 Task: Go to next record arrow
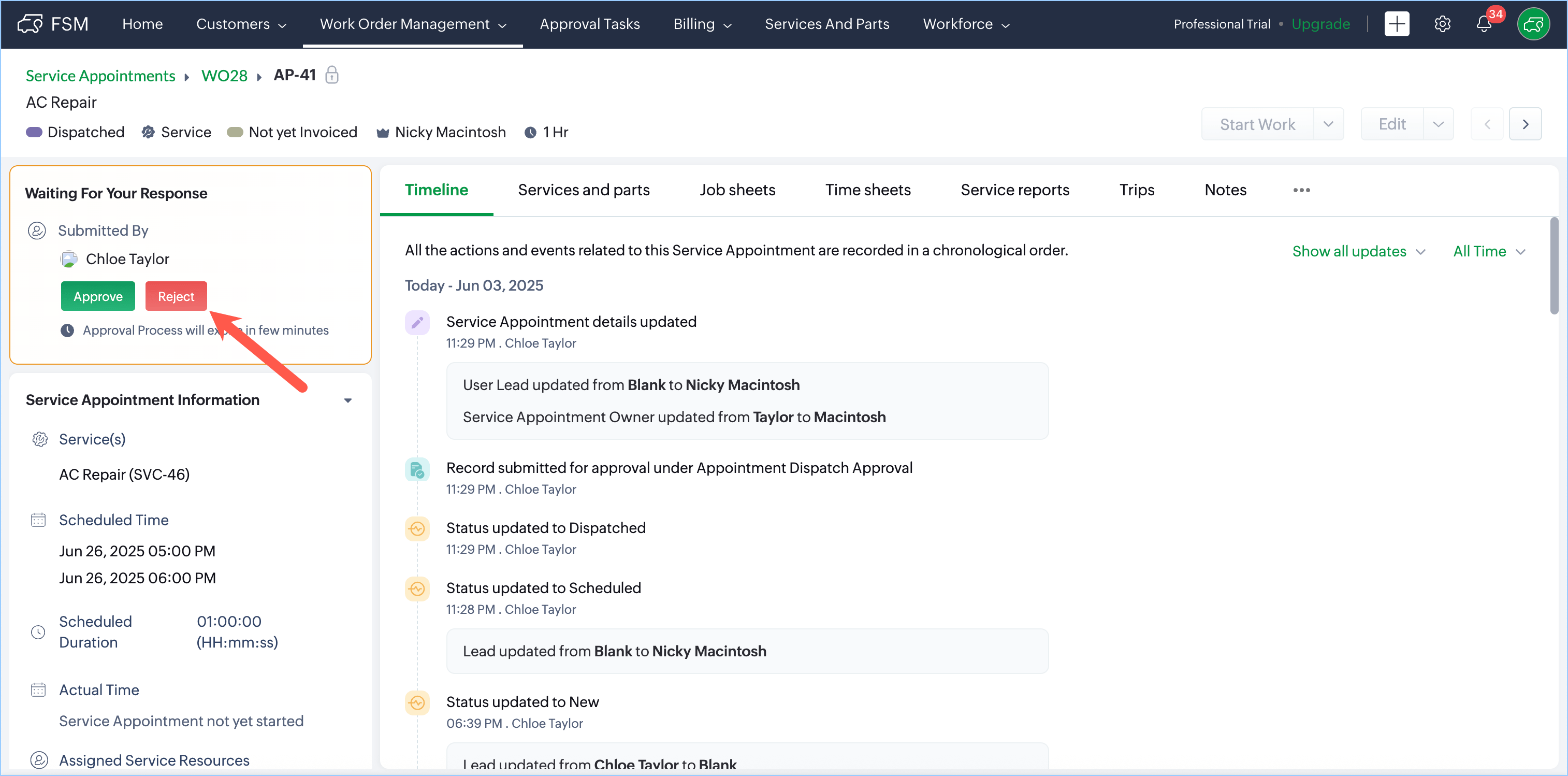pyautogui.click(x=1525, y=124)
